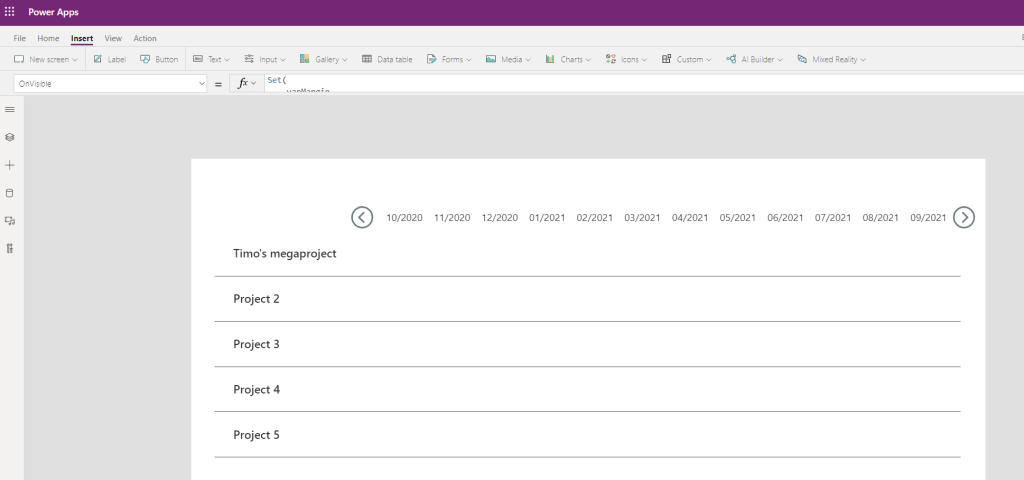Viewport: 1024px width, 480px height.
Task: Open the OnVisible property dropdown
Action: point(110,84)
